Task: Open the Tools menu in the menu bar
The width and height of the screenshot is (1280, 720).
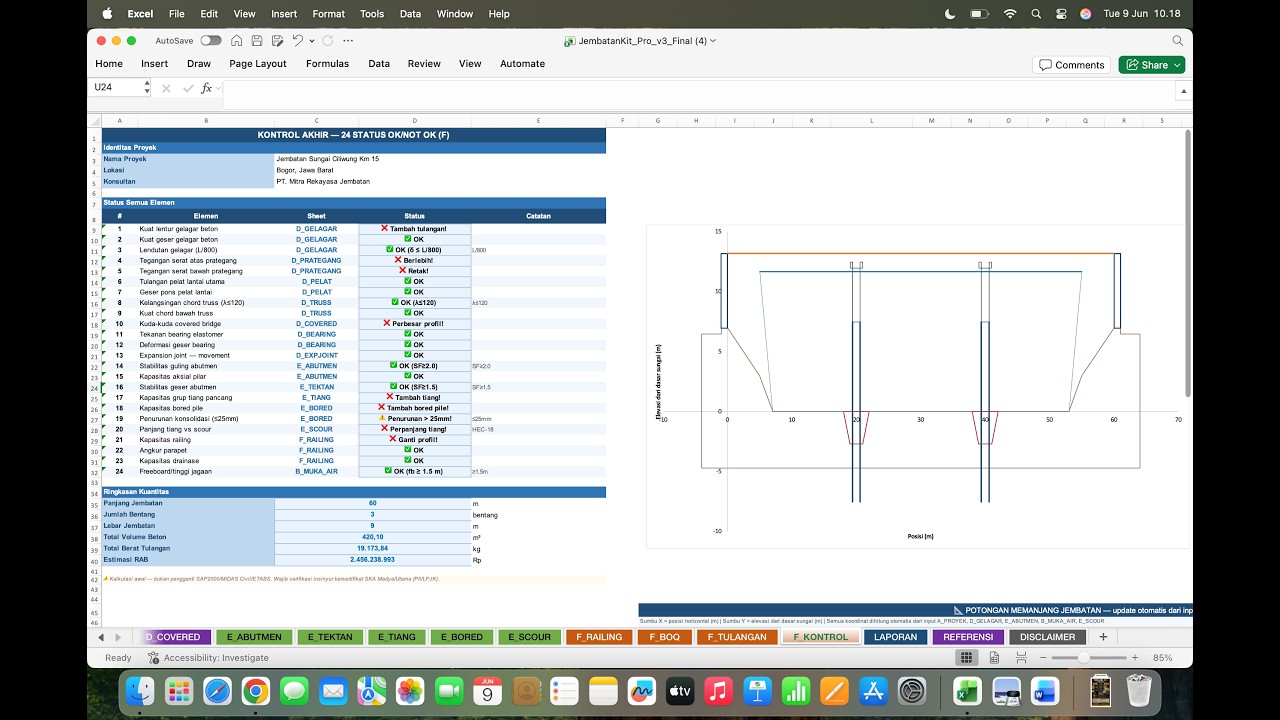Action: tap(372, 14)
